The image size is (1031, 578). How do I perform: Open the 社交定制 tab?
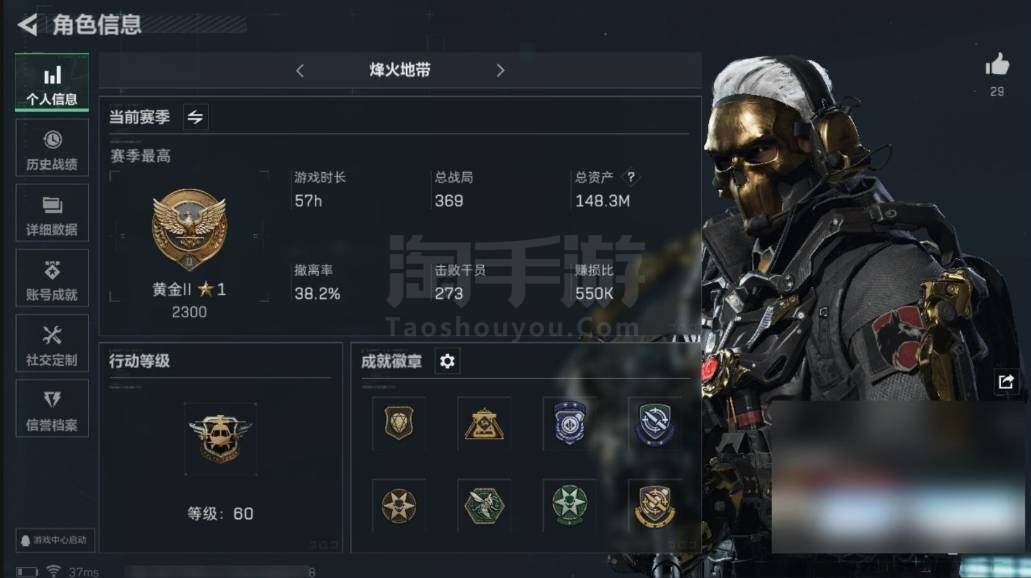click(x=52, y=343)
